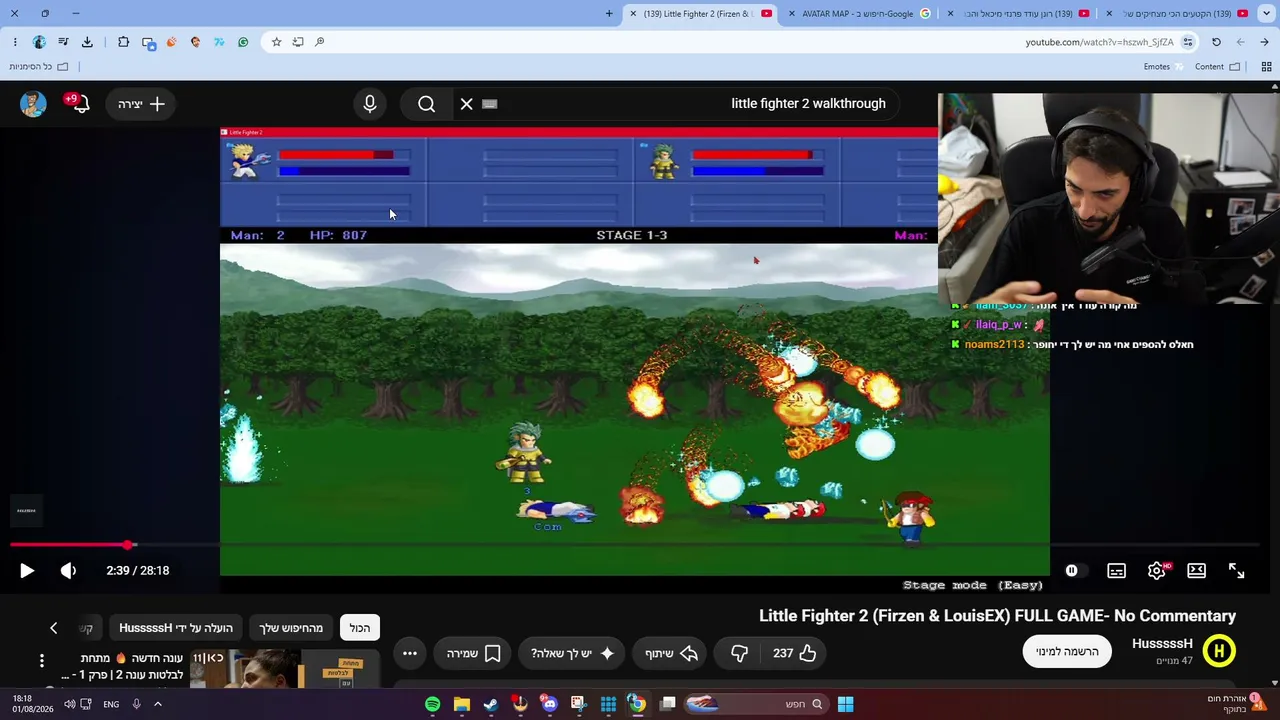Mute the video volume
The image size is (1280, 720).
tap(68, 571)
